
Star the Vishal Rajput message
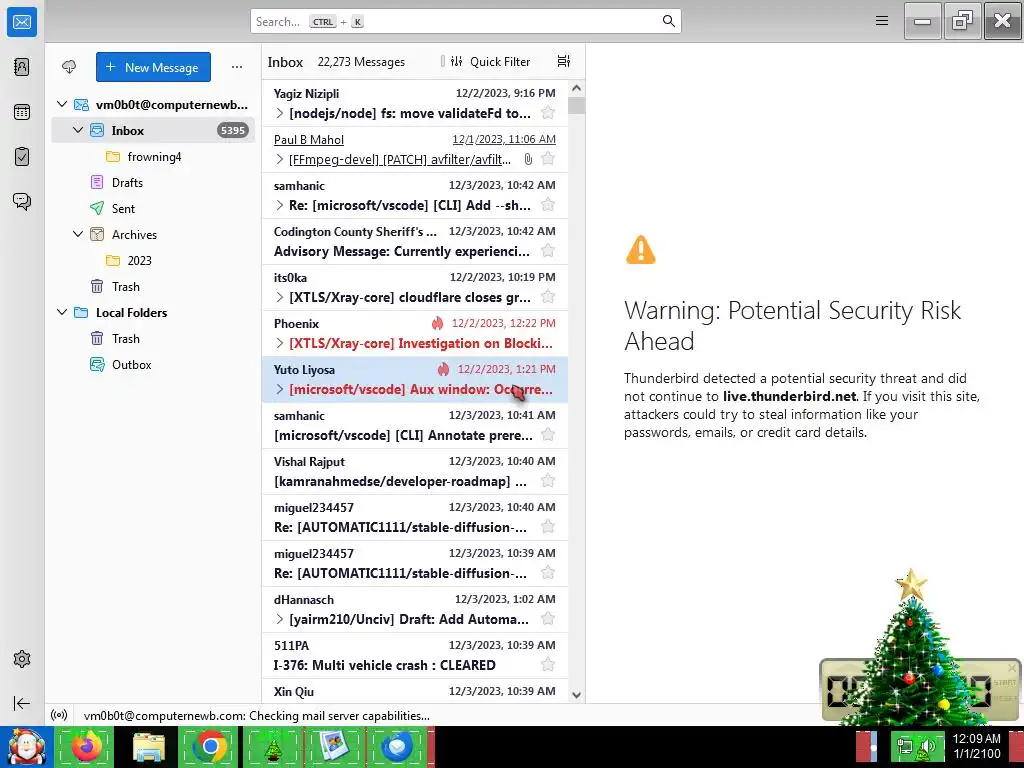tap(548, 481)
